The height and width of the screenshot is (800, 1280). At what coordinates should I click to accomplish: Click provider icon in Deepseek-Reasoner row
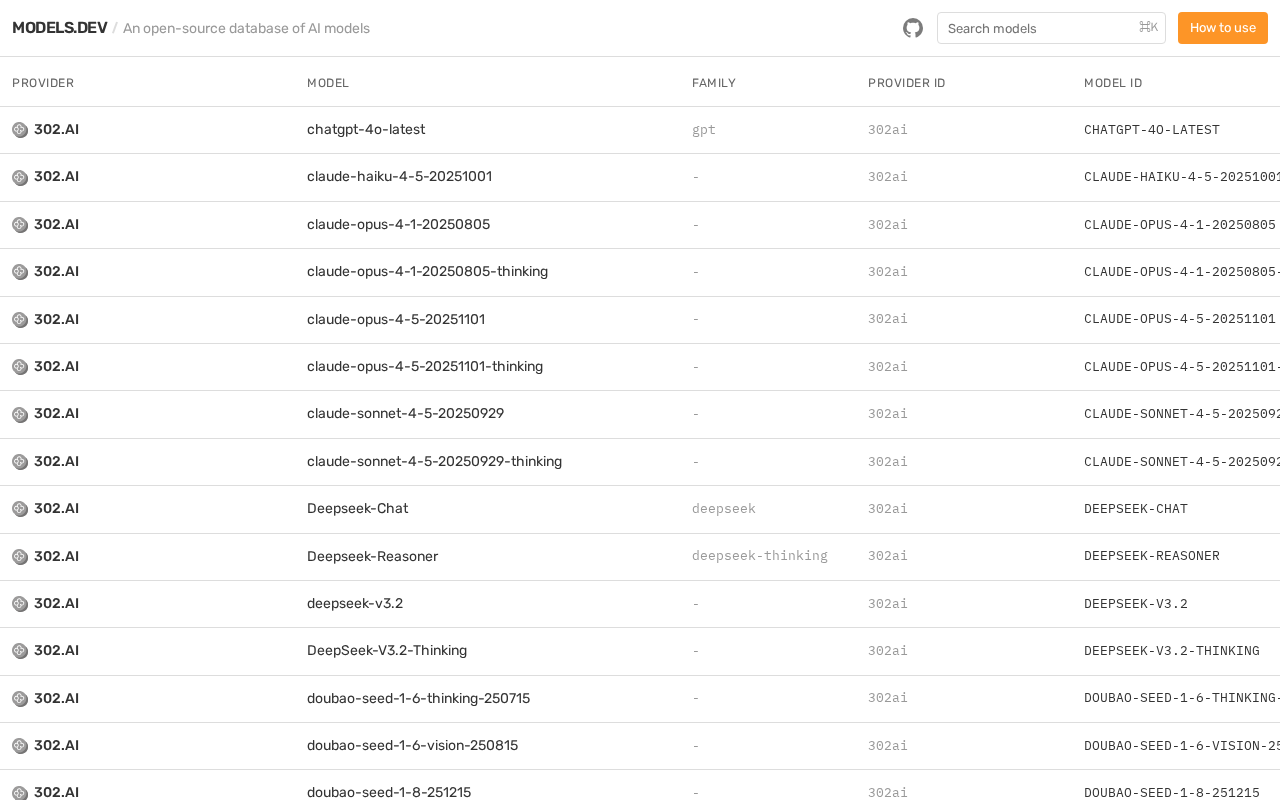(x=20, y=557)
